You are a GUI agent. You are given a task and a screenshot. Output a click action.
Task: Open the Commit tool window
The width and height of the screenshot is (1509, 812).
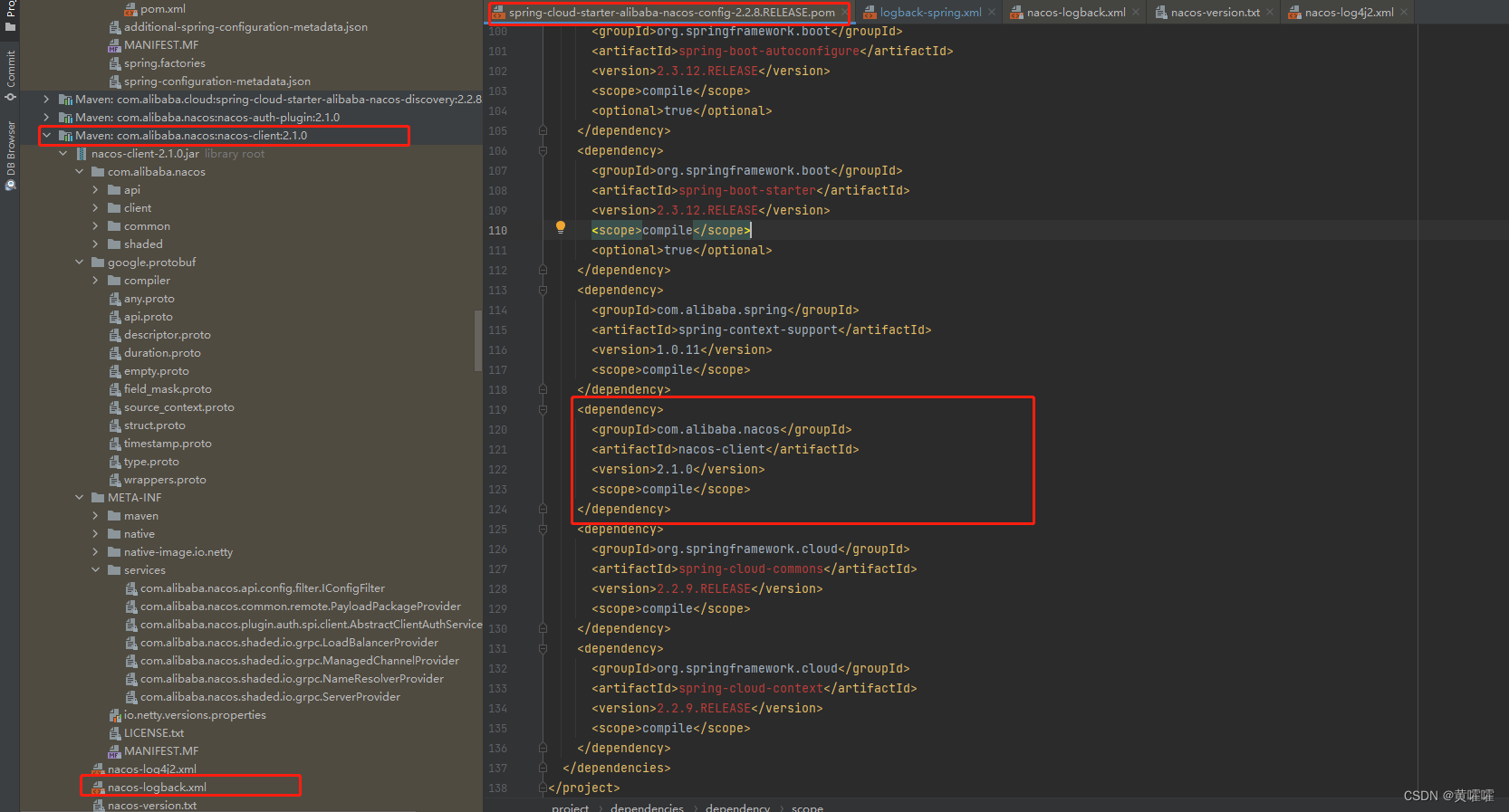[x=11, y=74]
